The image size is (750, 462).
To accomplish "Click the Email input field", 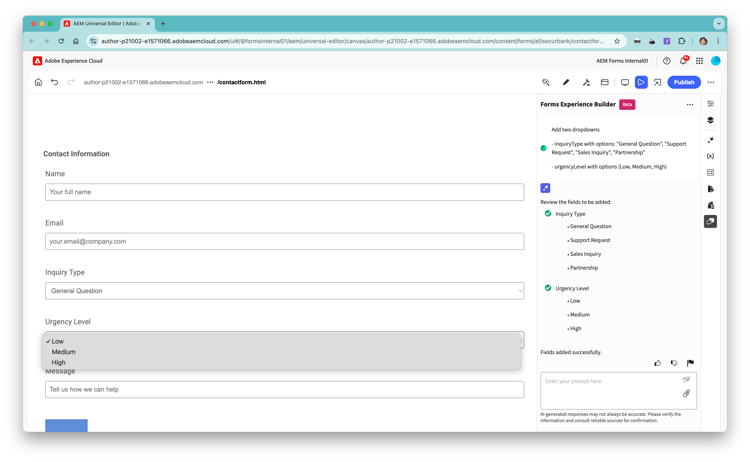I will [x=285, y=242].
